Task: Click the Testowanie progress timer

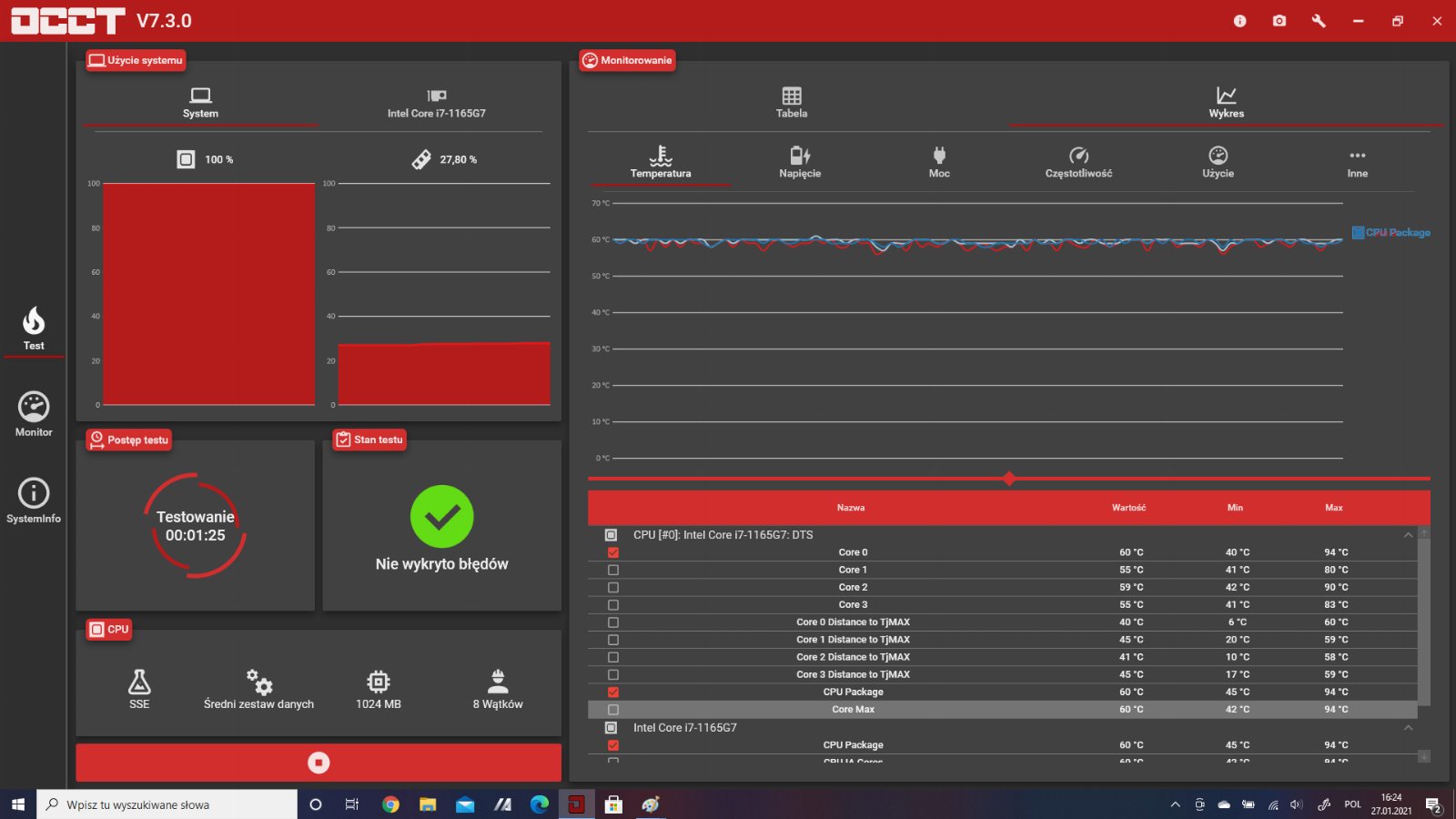Action: click(195, 526)
